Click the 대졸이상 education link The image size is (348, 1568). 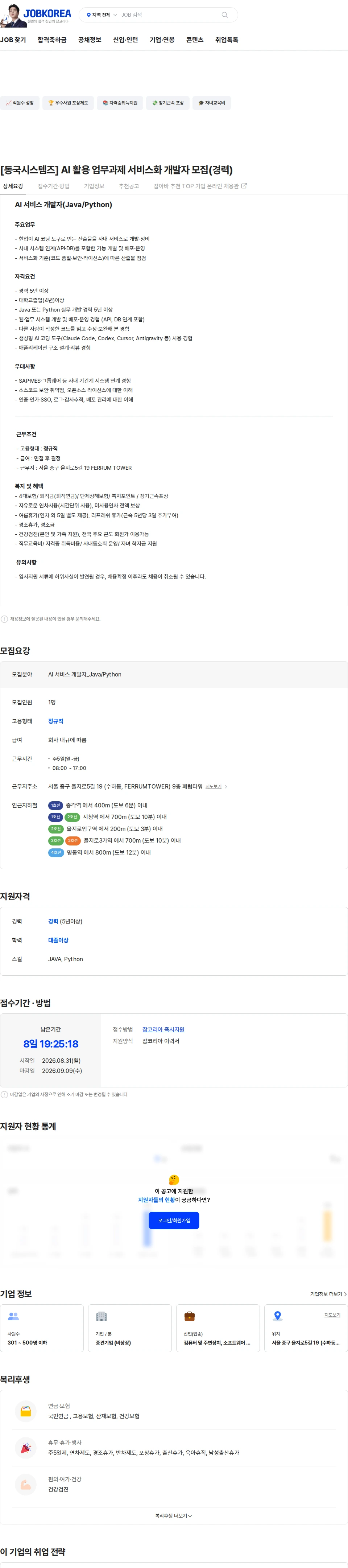(x=58, y=941)
